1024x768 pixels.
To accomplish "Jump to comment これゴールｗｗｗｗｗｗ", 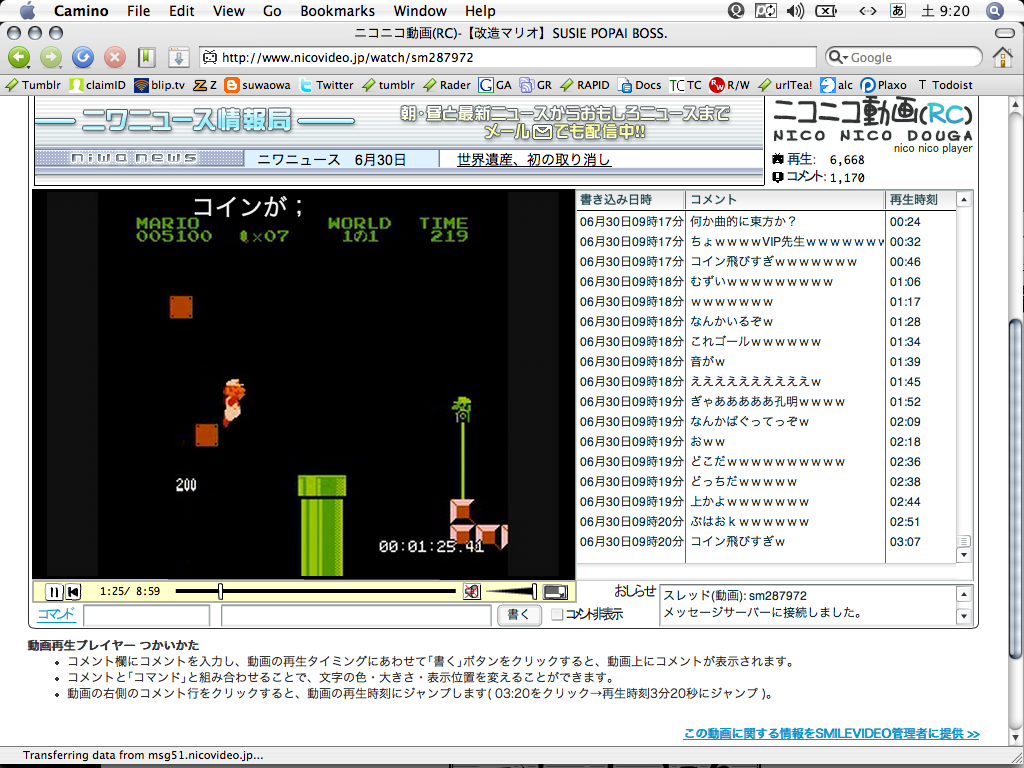I will [x=767, y=342].
